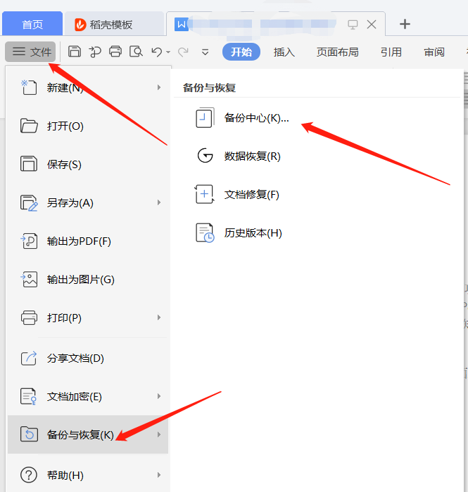Expand the undo history dropdown arrow
This screenshot has width=468, height=496.
pyautogui.click(x=168, y=52)
